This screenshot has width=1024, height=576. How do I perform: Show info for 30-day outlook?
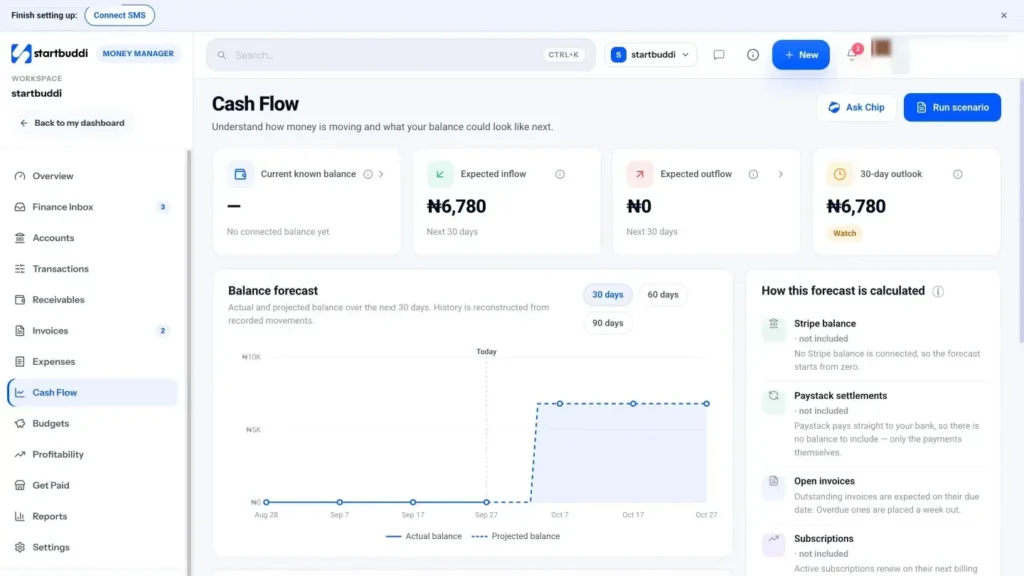coord(957,174)
